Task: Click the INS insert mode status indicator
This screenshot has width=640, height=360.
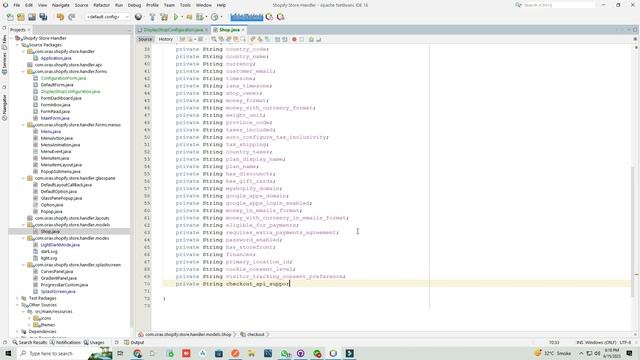Action: (x=580, y=342)
